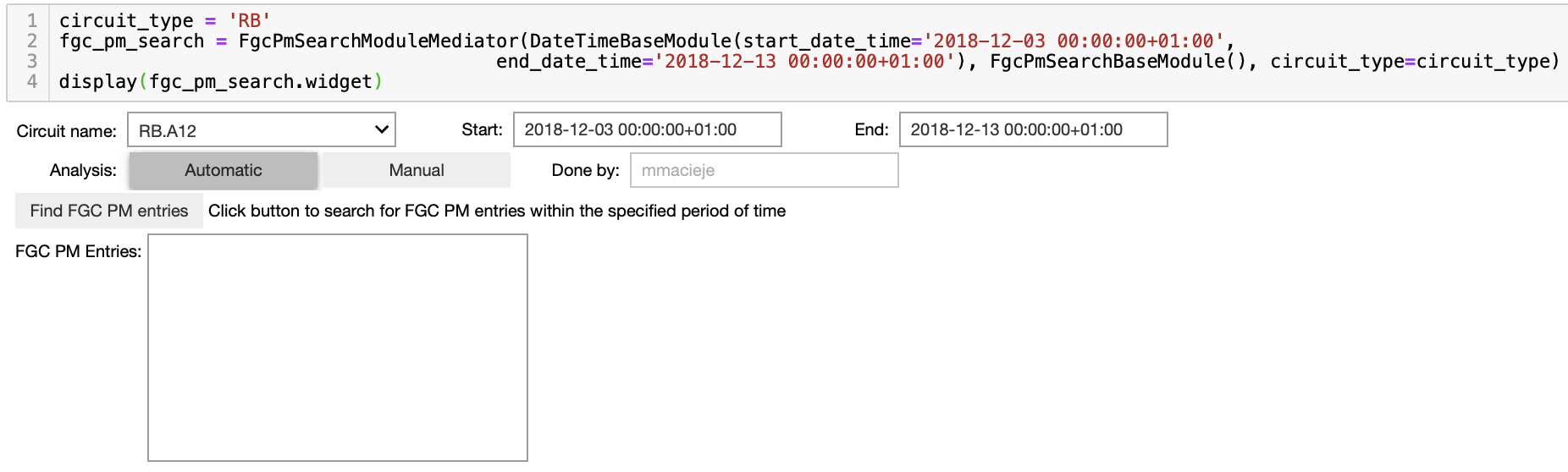Click the Find FGC PM entries button
This screenshot has width=1568, height=472.
point(109,211)
